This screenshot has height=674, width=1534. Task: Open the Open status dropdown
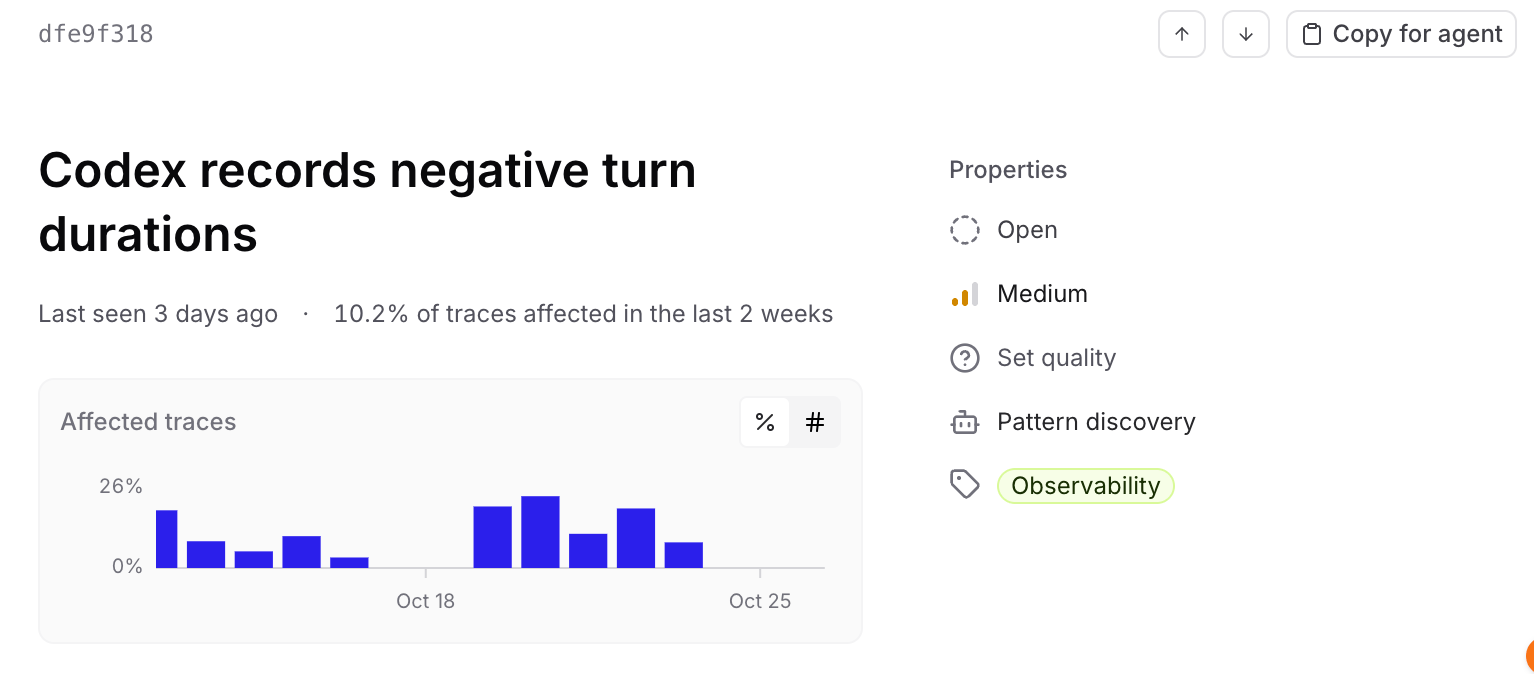1004,230
